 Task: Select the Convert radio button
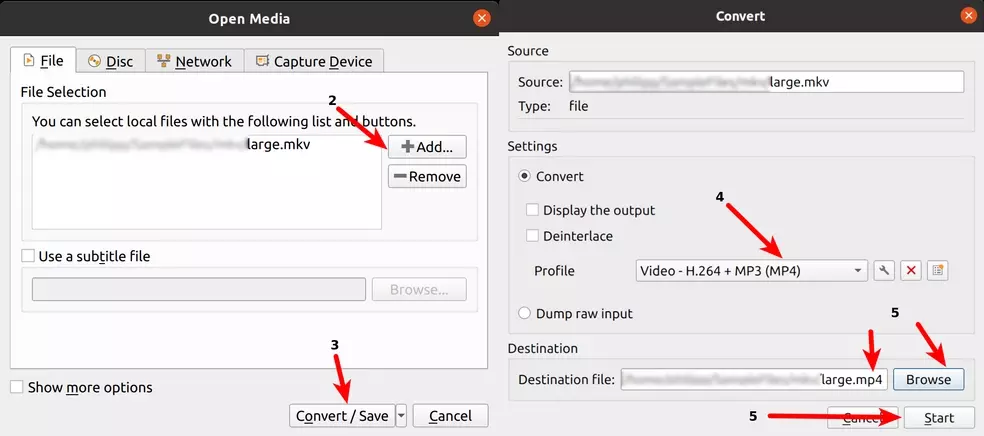click(x=524, y=176)
